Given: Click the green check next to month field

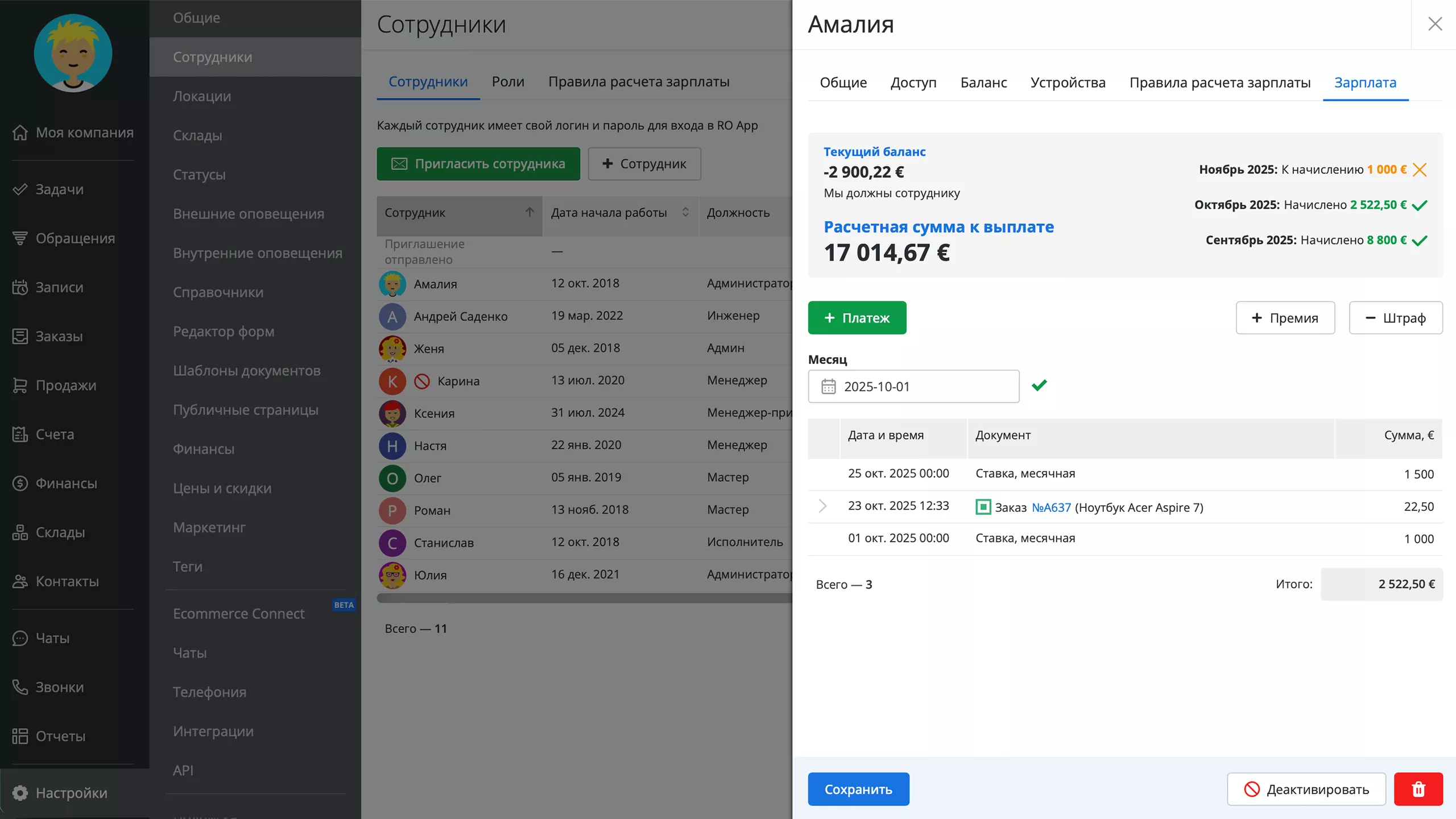Looking at the screenshot, I should pyautogui.click(x=1039, y=386).
